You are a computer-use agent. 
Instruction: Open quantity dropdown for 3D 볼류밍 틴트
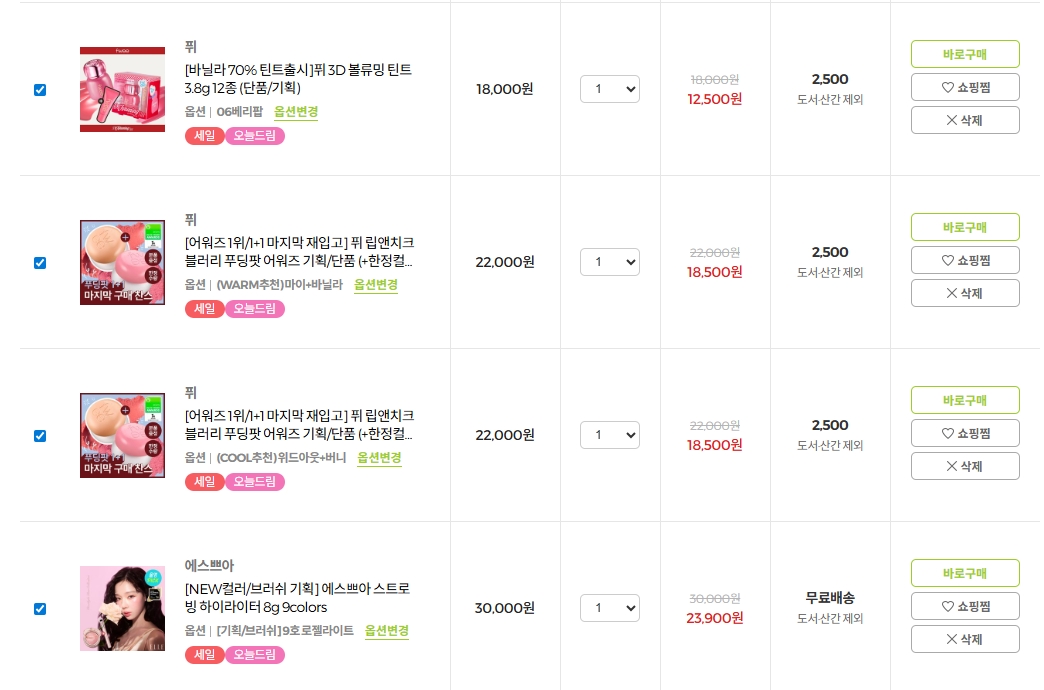point(609,89)
